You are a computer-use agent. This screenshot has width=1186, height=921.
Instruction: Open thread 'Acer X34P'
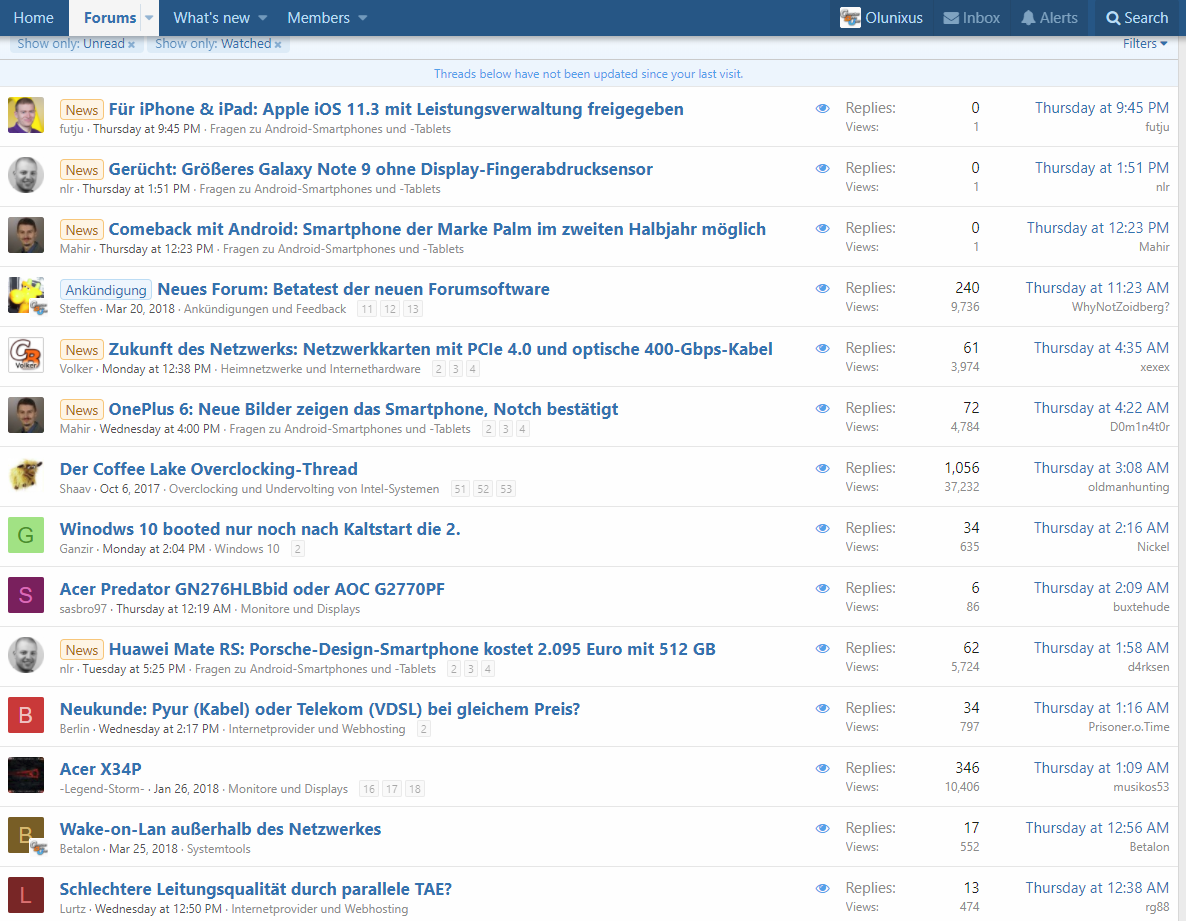101,769
